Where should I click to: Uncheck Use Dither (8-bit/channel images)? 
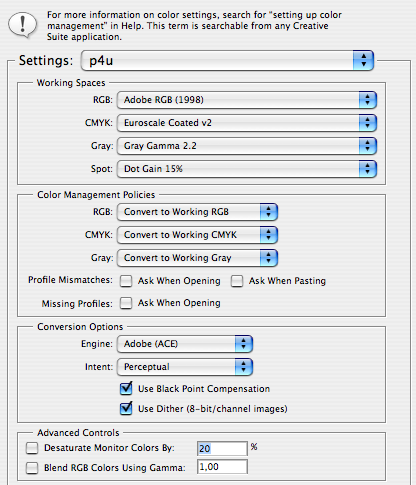(x=126, y=409)
